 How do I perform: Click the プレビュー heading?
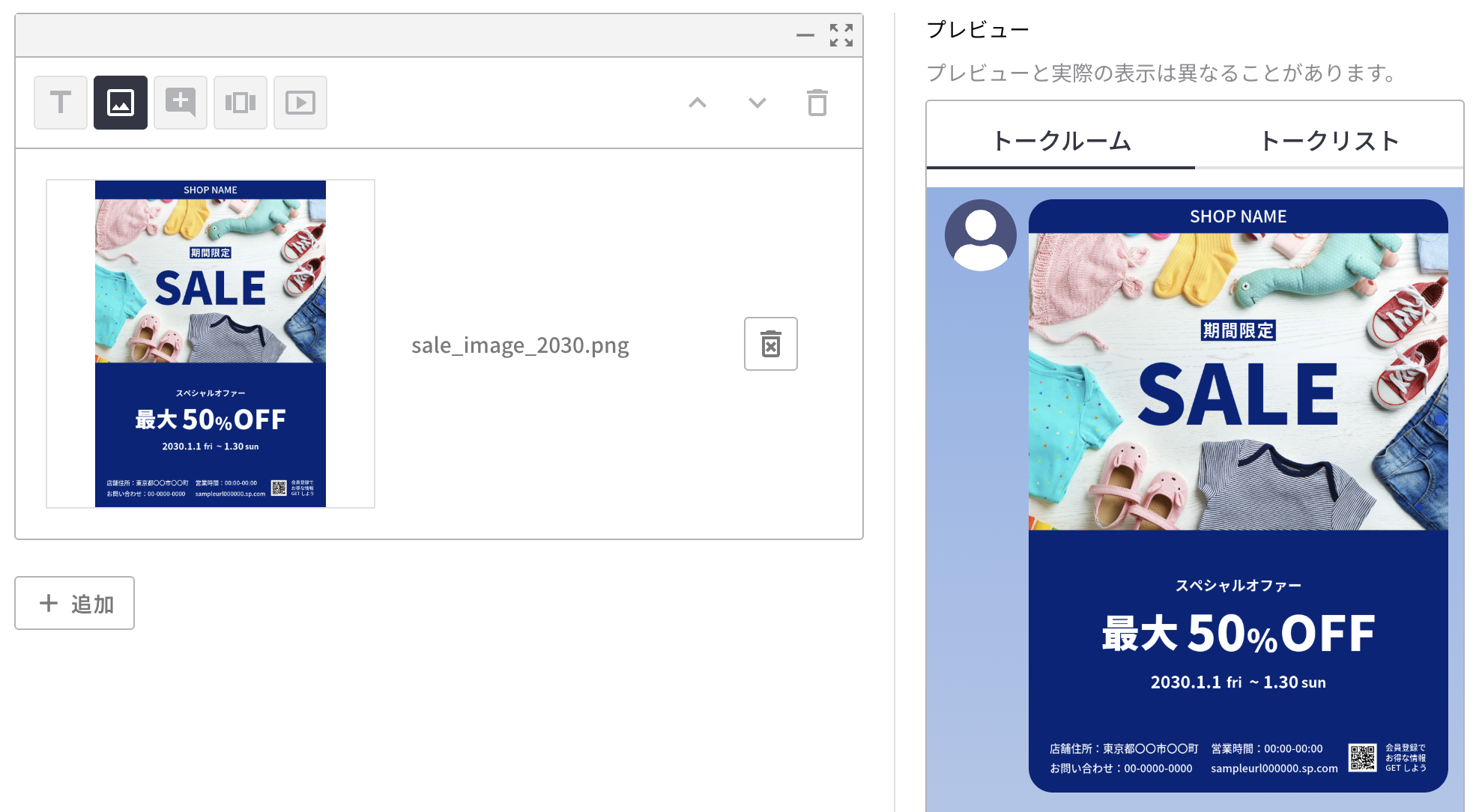(x=978, y=30)
